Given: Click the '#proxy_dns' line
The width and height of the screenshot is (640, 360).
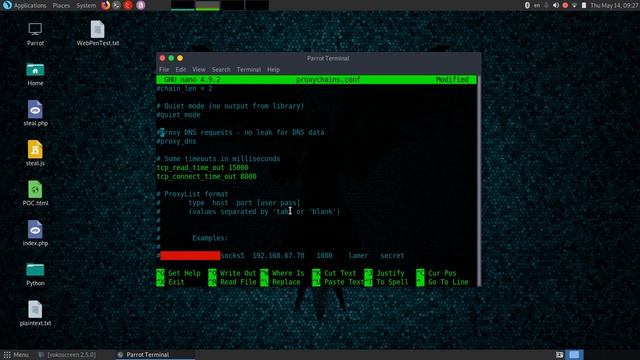Looking at the screenshot, I should coord(176,141).
